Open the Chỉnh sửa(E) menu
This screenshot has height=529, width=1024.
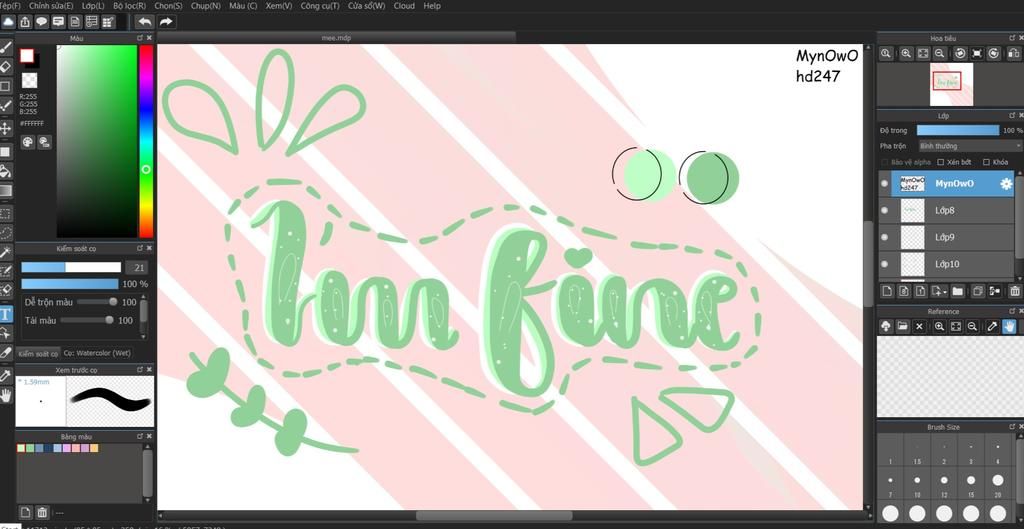coord(51,5)
